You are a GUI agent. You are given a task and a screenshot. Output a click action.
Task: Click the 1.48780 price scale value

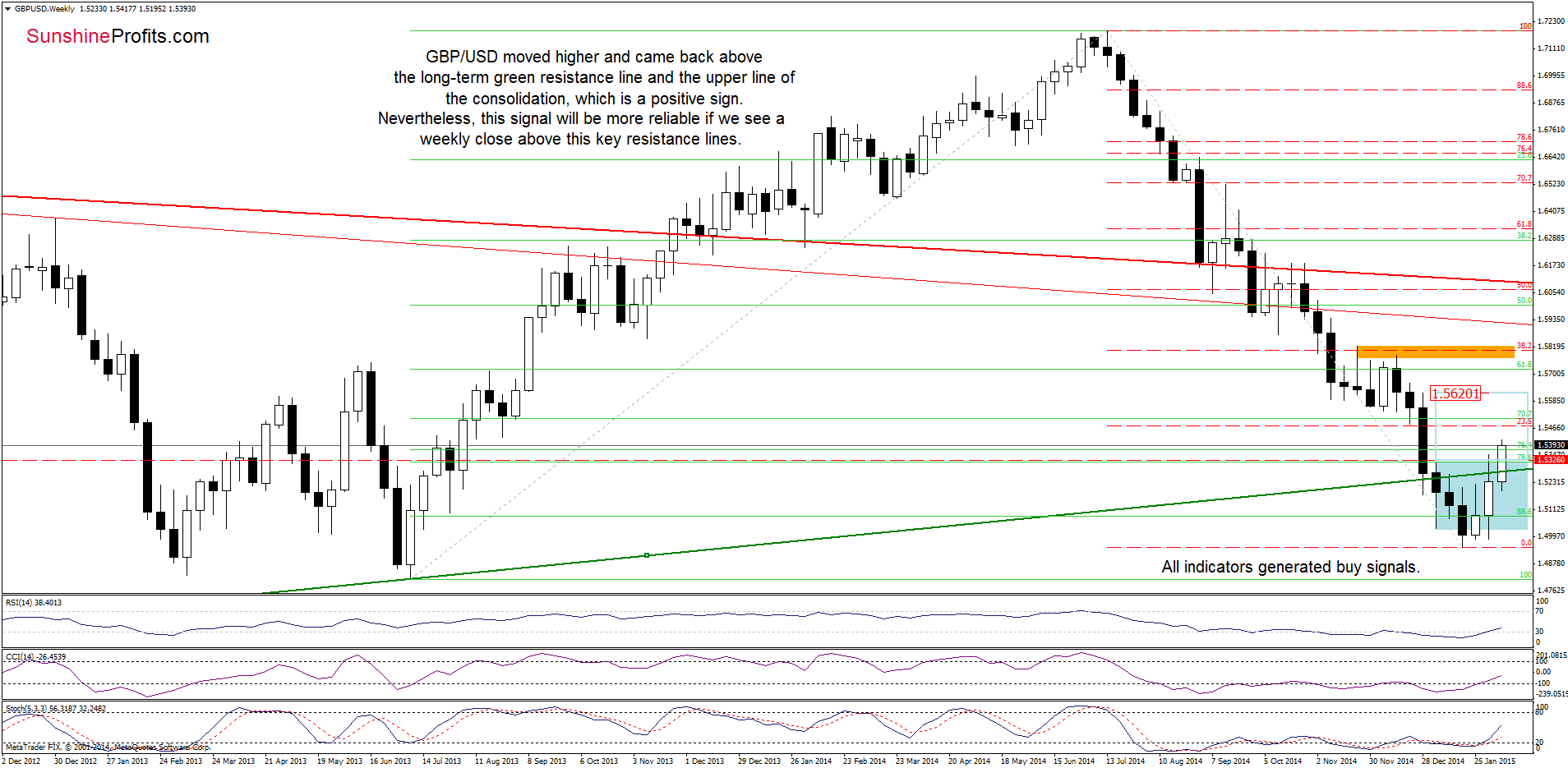pyautogui.click(x=1551, y=563)
